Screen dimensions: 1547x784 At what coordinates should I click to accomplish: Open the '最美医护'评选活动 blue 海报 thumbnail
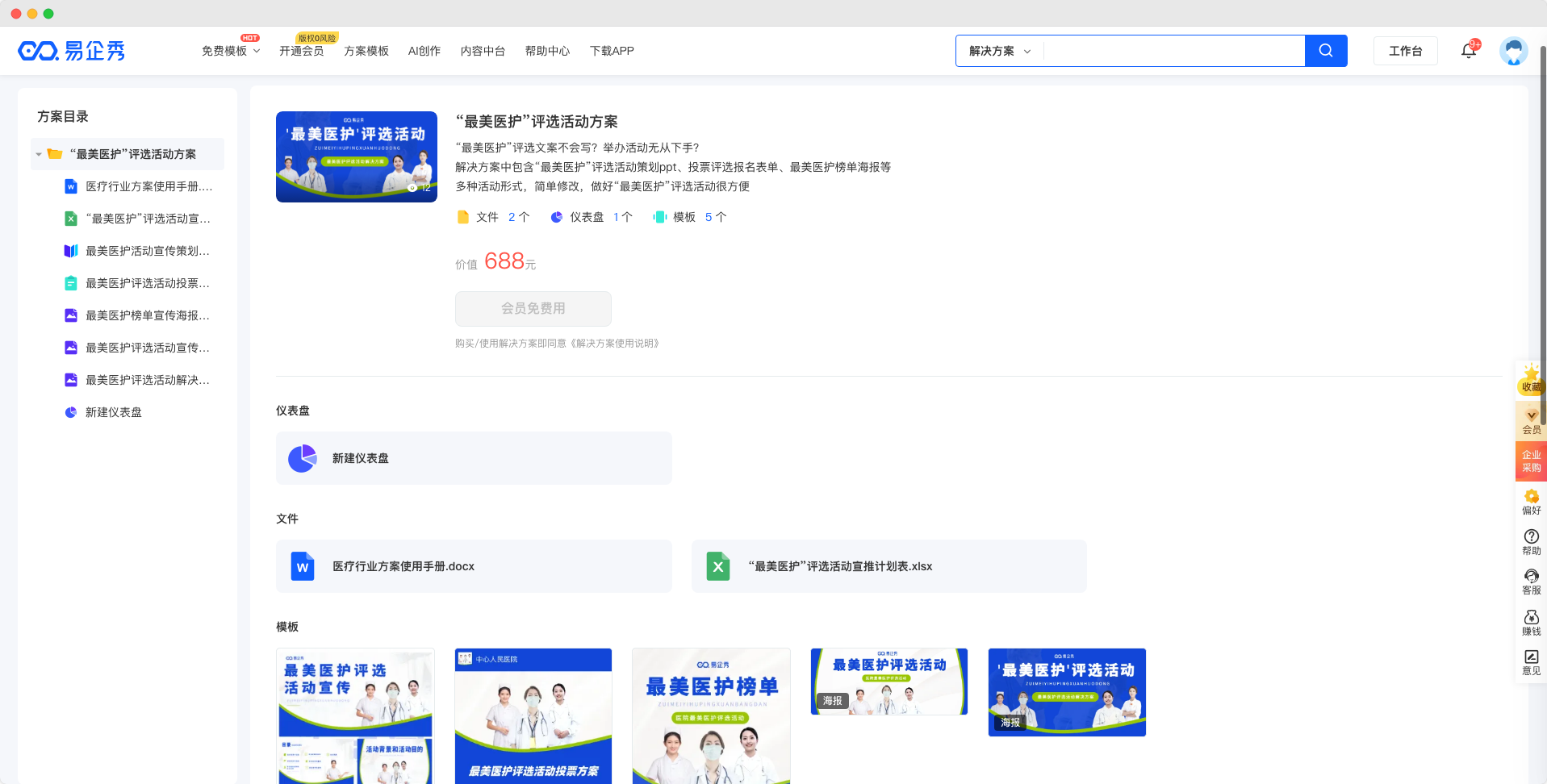tap(1067, 692)
